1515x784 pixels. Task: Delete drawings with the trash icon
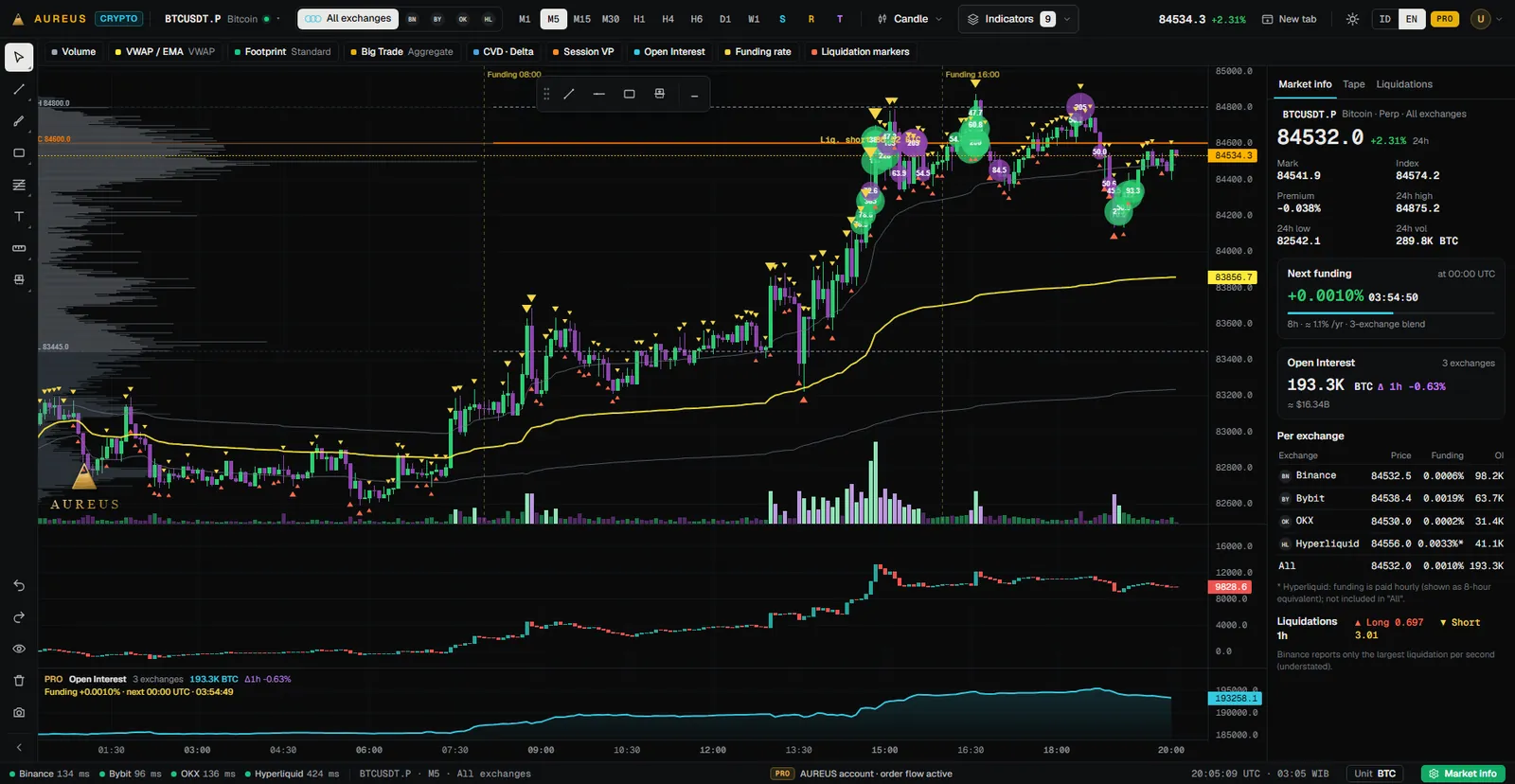pos(19,681)
